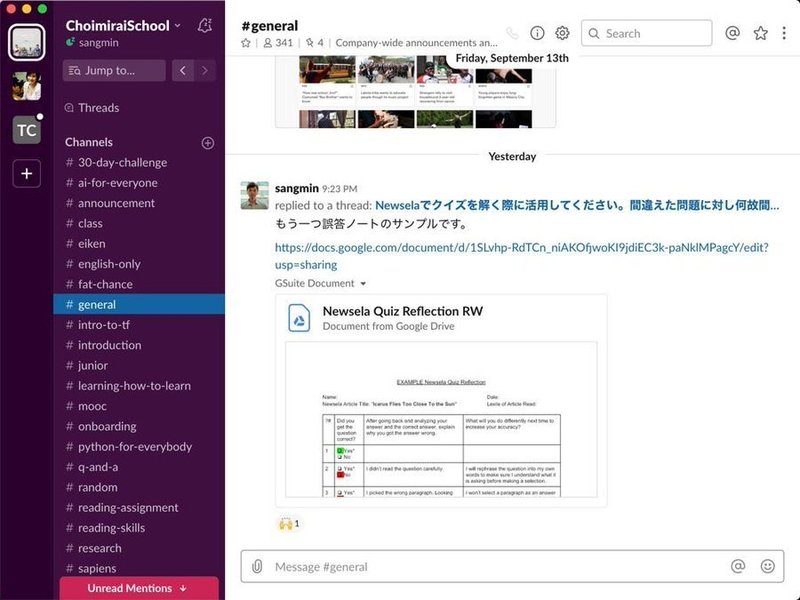Open q-and-a channel
Image resolution: width=800 pixels, height=600 pixels.
(x=139, y=467)
